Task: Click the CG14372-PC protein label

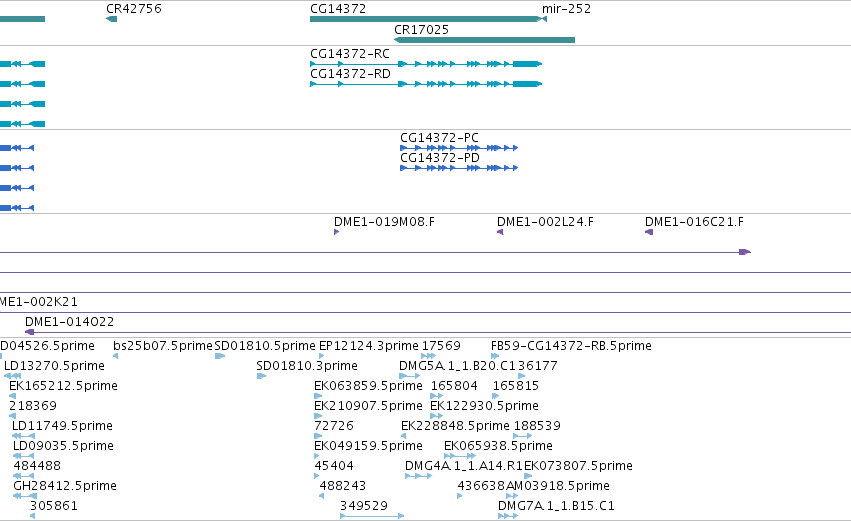Action: coord(440,138)
